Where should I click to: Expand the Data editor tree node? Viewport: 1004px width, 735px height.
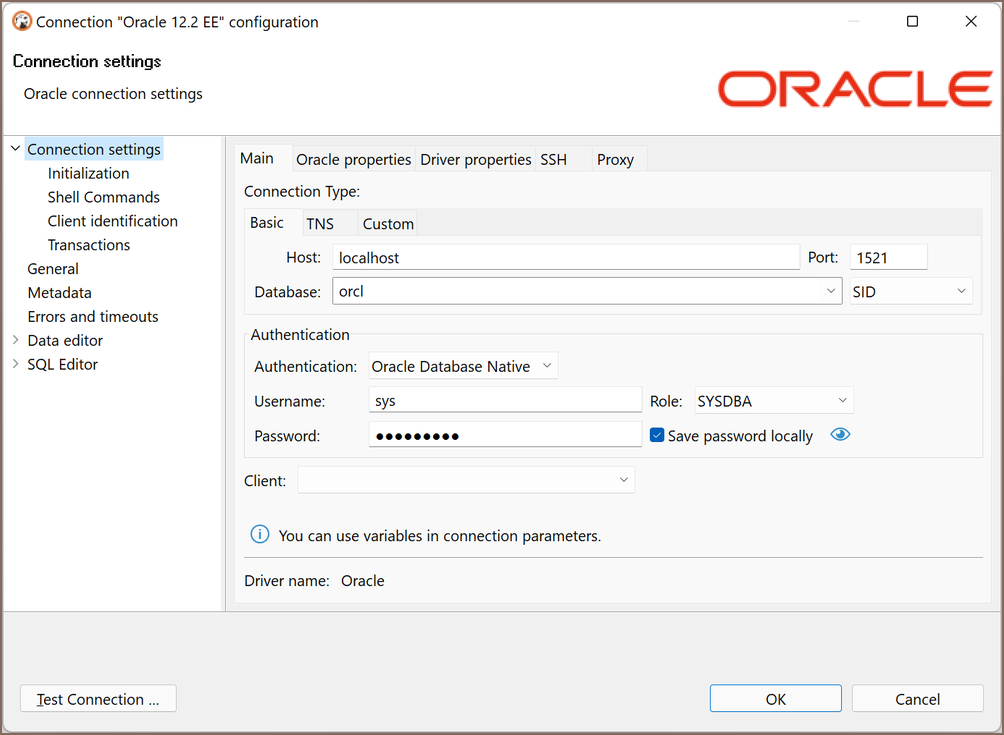15,340
